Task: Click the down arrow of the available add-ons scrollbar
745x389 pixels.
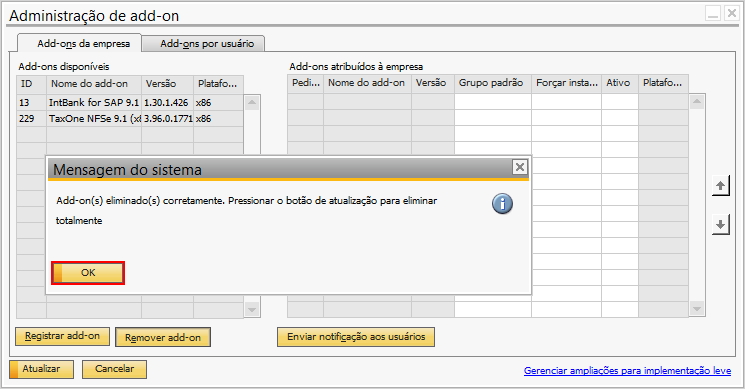Action: [x=252, y=310]
